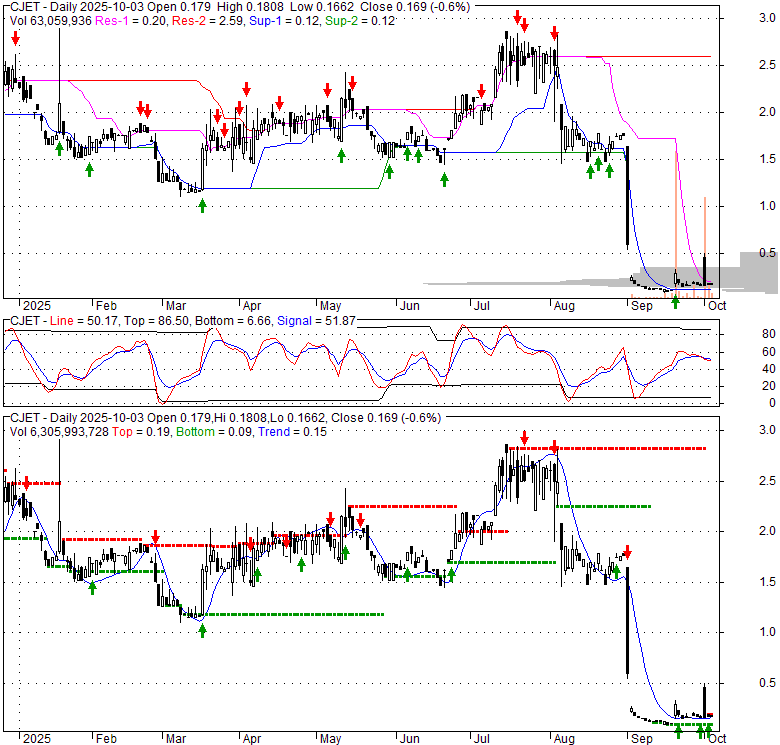Click the 0 value on the oscillator axis
Image resolution: width=780 pixels, height=745 pixels.
point(772,403)
